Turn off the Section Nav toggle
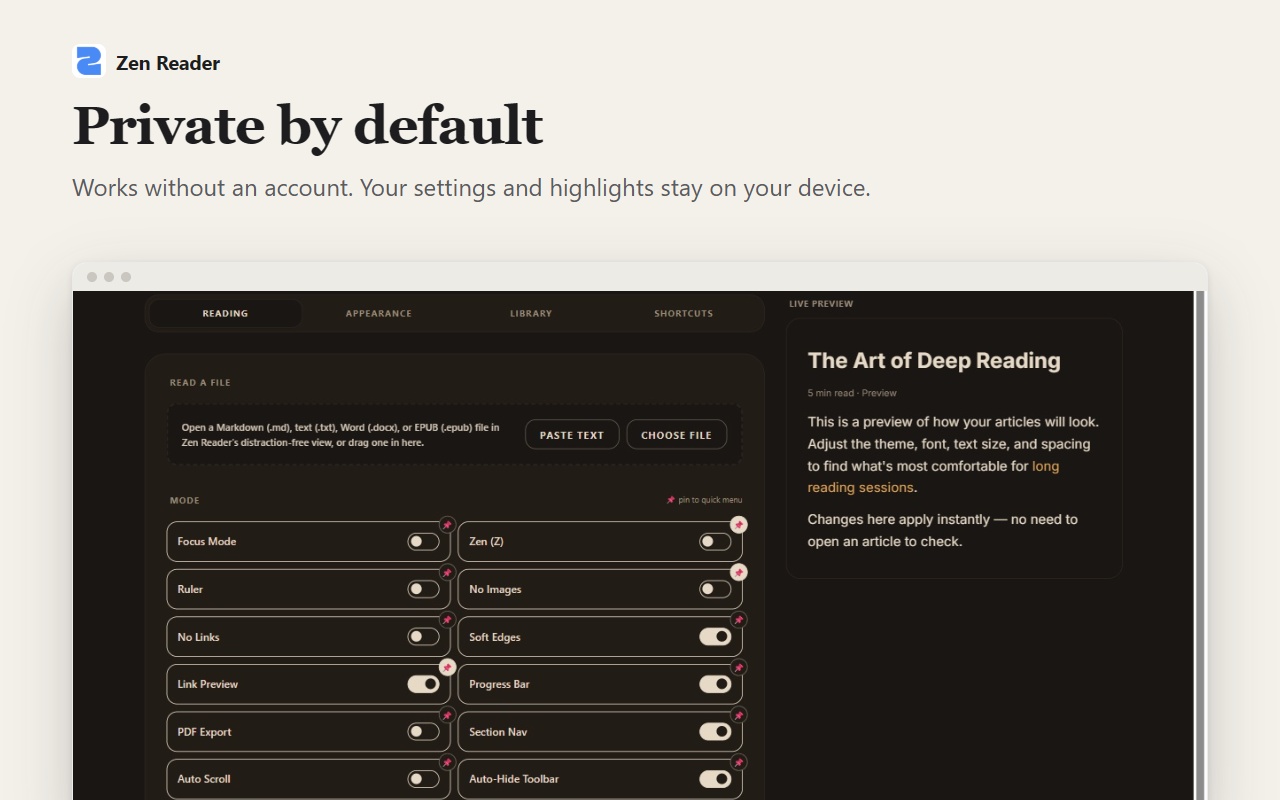The height and width of the screenshot is (800, 1280). pos(715,732)
